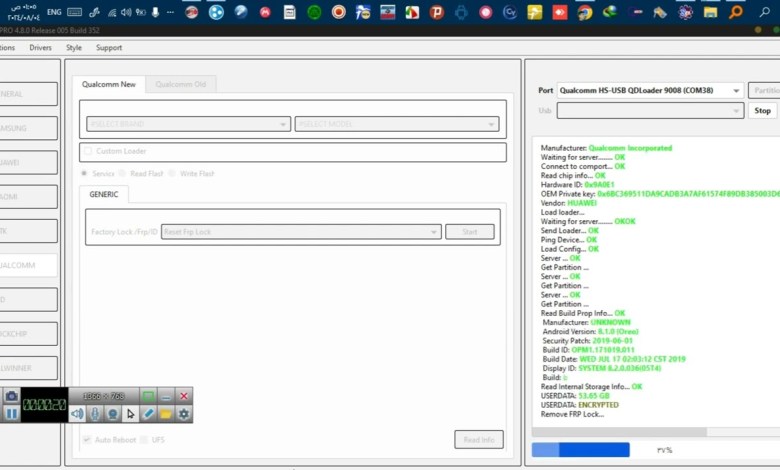Screen dimensions: 780x470
Task: Select the pen annotation icon in recorder
Action: [149, 413]
